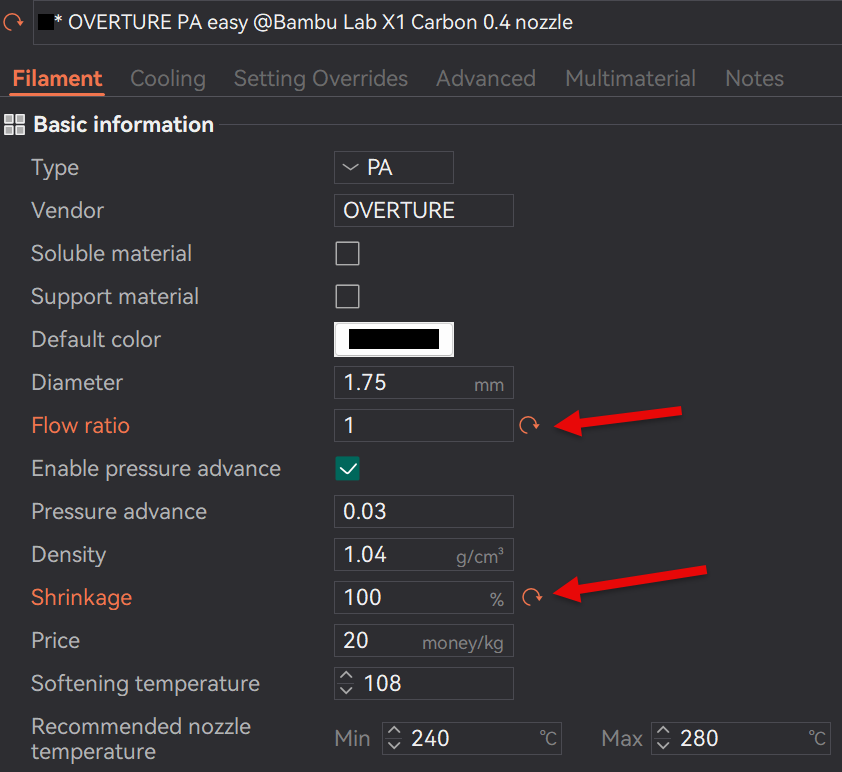Screen dimensions: 842x772
Task: Open the Notes tab
Action: tap(754, 78)
